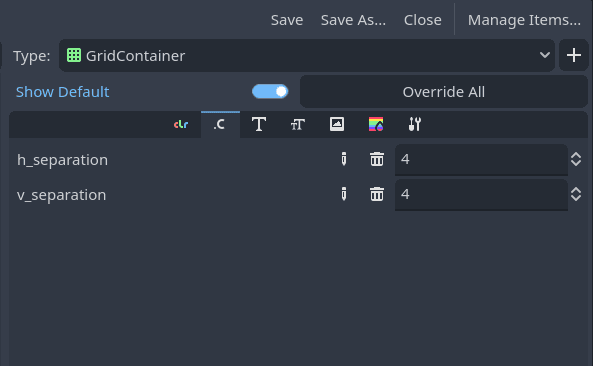Focus the v_separation value field
Image resolution: width=593 pixels, height=366 pixels.
[x=481, y=195]
